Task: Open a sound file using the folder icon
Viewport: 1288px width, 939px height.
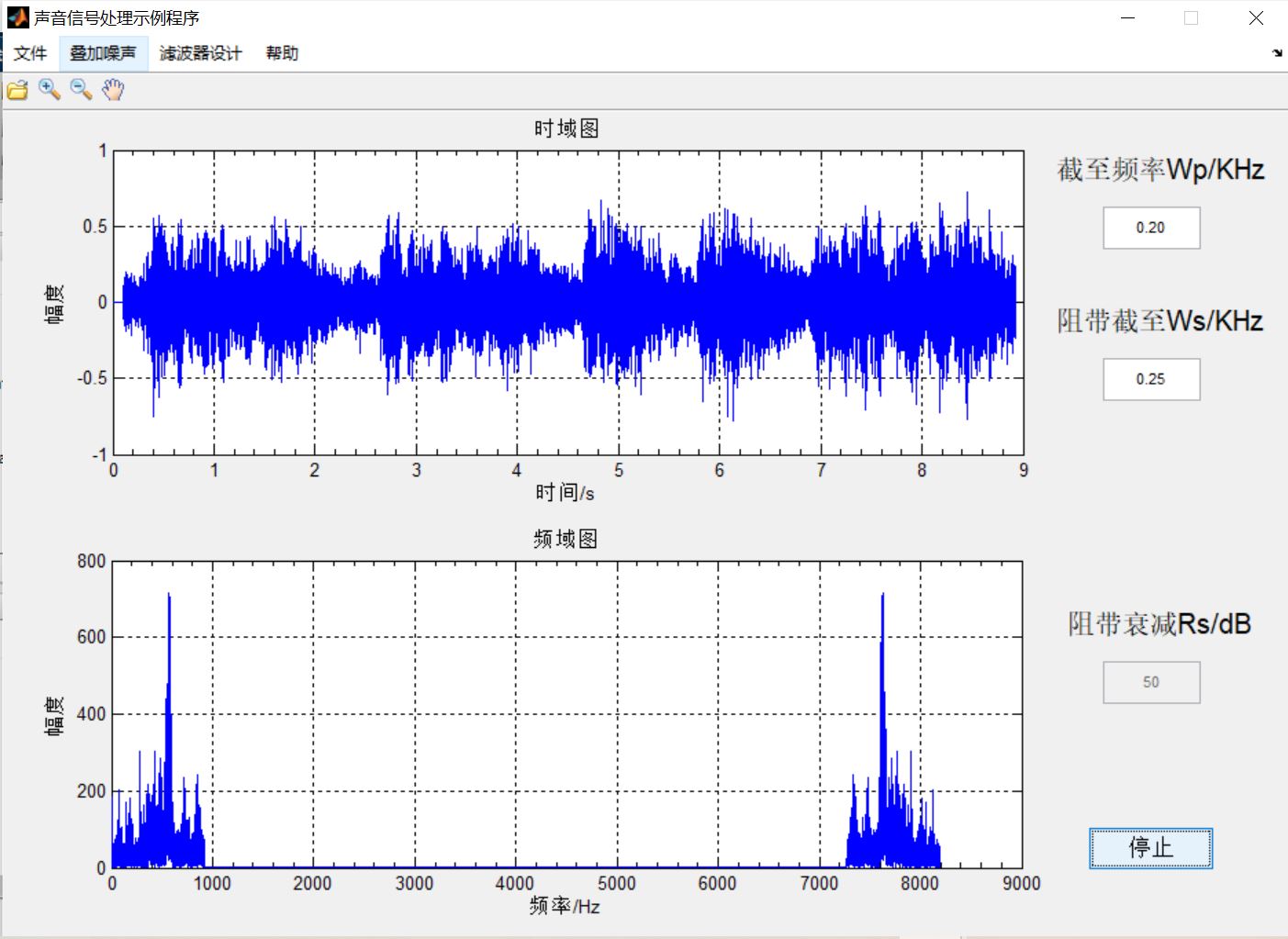Action: [17, 89]
